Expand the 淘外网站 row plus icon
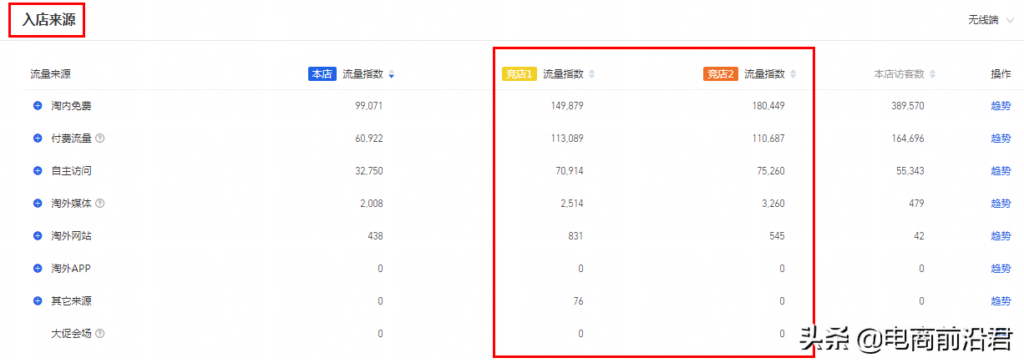 pyautogui.click(x=37, y=236)
